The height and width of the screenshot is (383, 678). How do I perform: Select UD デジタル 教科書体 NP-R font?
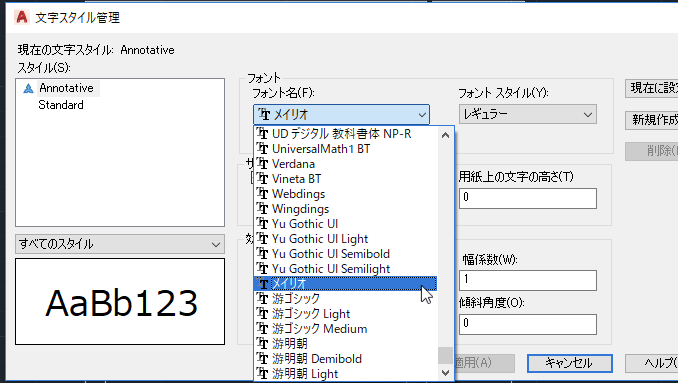[x=345, y=134]
